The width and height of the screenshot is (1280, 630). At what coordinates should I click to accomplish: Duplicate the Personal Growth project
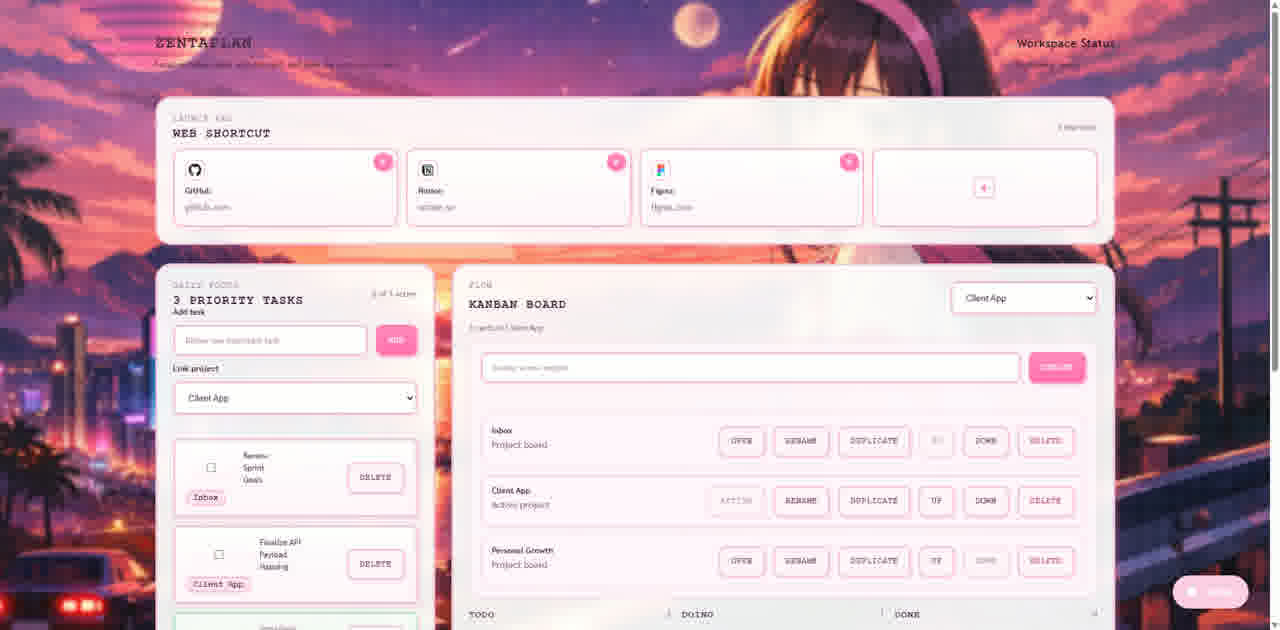[x=874, y=561]
